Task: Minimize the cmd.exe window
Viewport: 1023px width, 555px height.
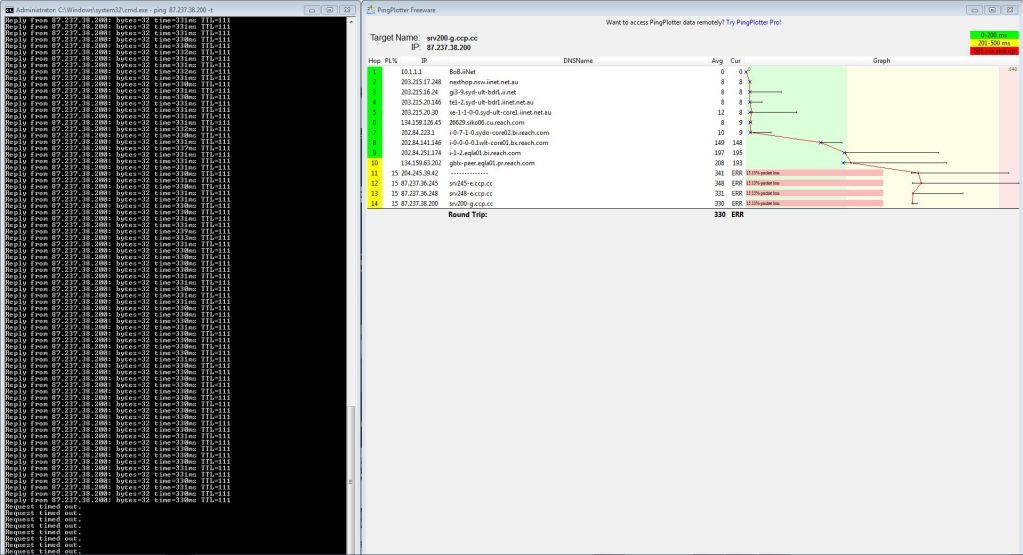Action: click(312, 10)
